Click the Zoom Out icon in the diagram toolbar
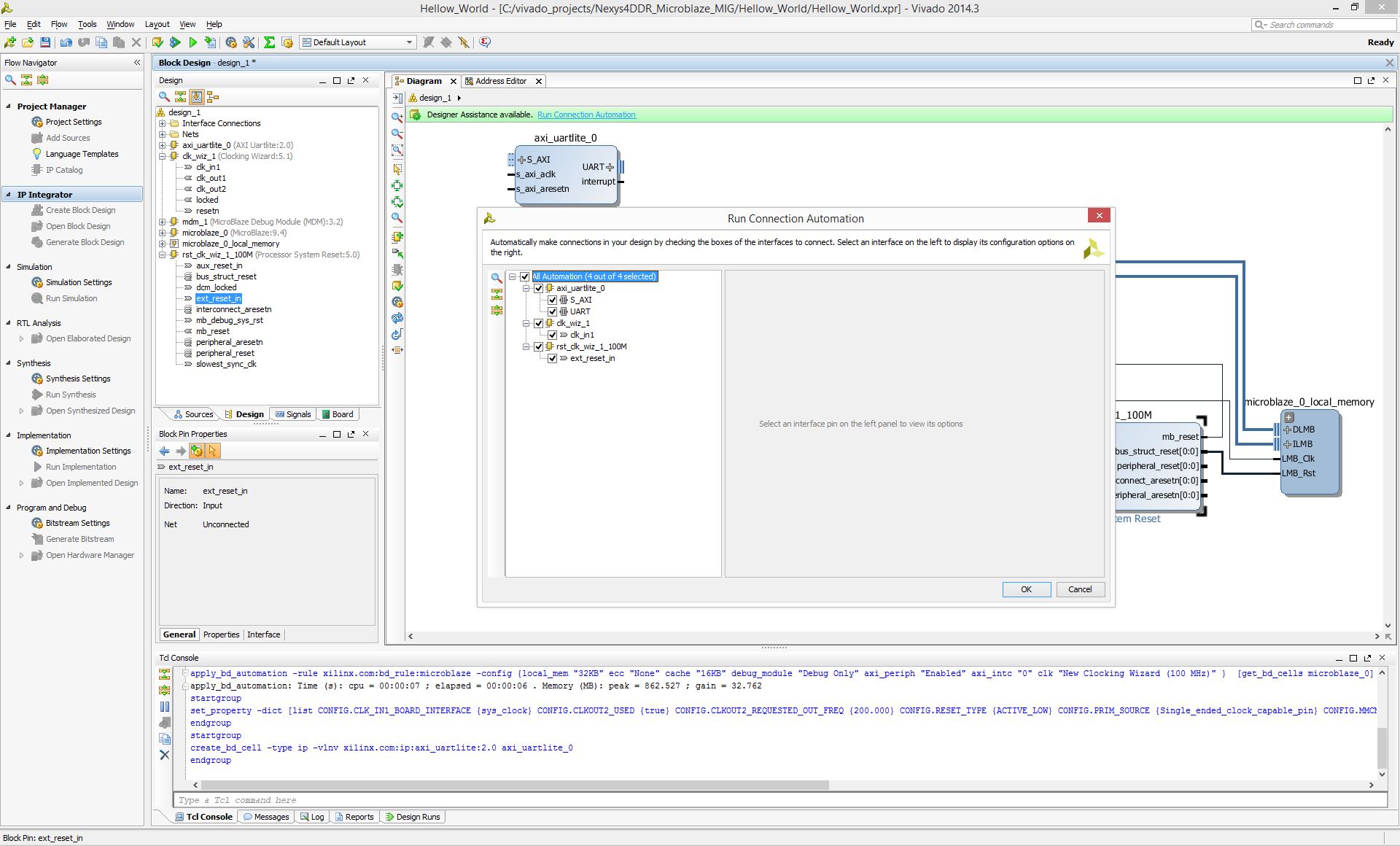 click(397, 134)
